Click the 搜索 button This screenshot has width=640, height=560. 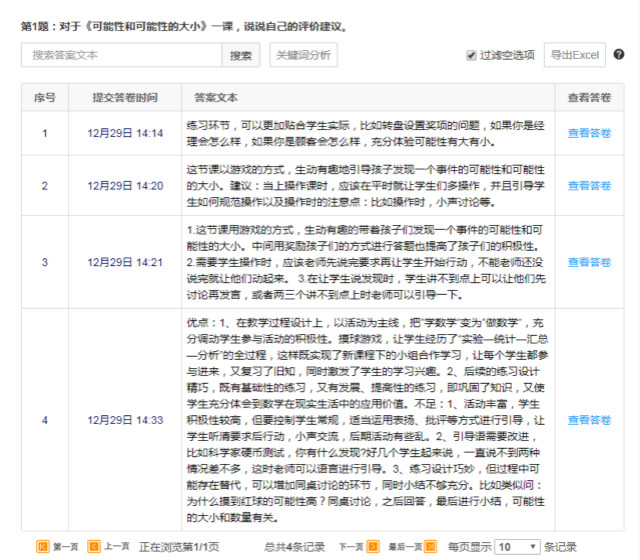[241, 55]
